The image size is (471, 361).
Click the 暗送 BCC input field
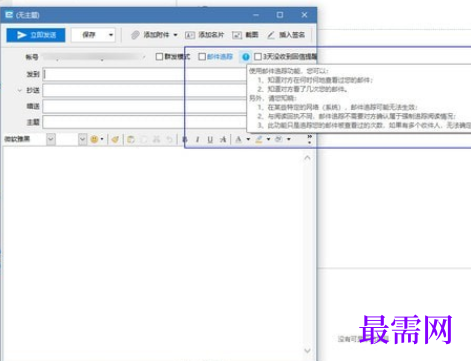145,106
